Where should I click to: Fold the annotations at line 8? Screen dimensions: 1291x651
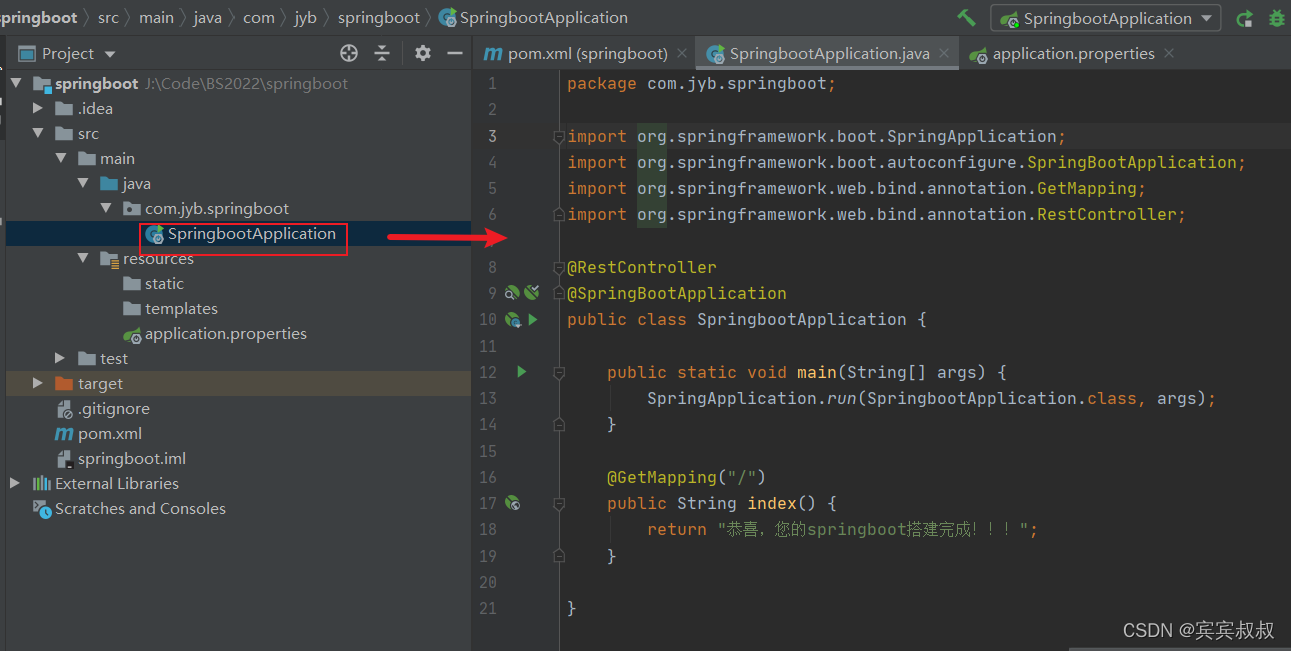[x=560, y=268]
